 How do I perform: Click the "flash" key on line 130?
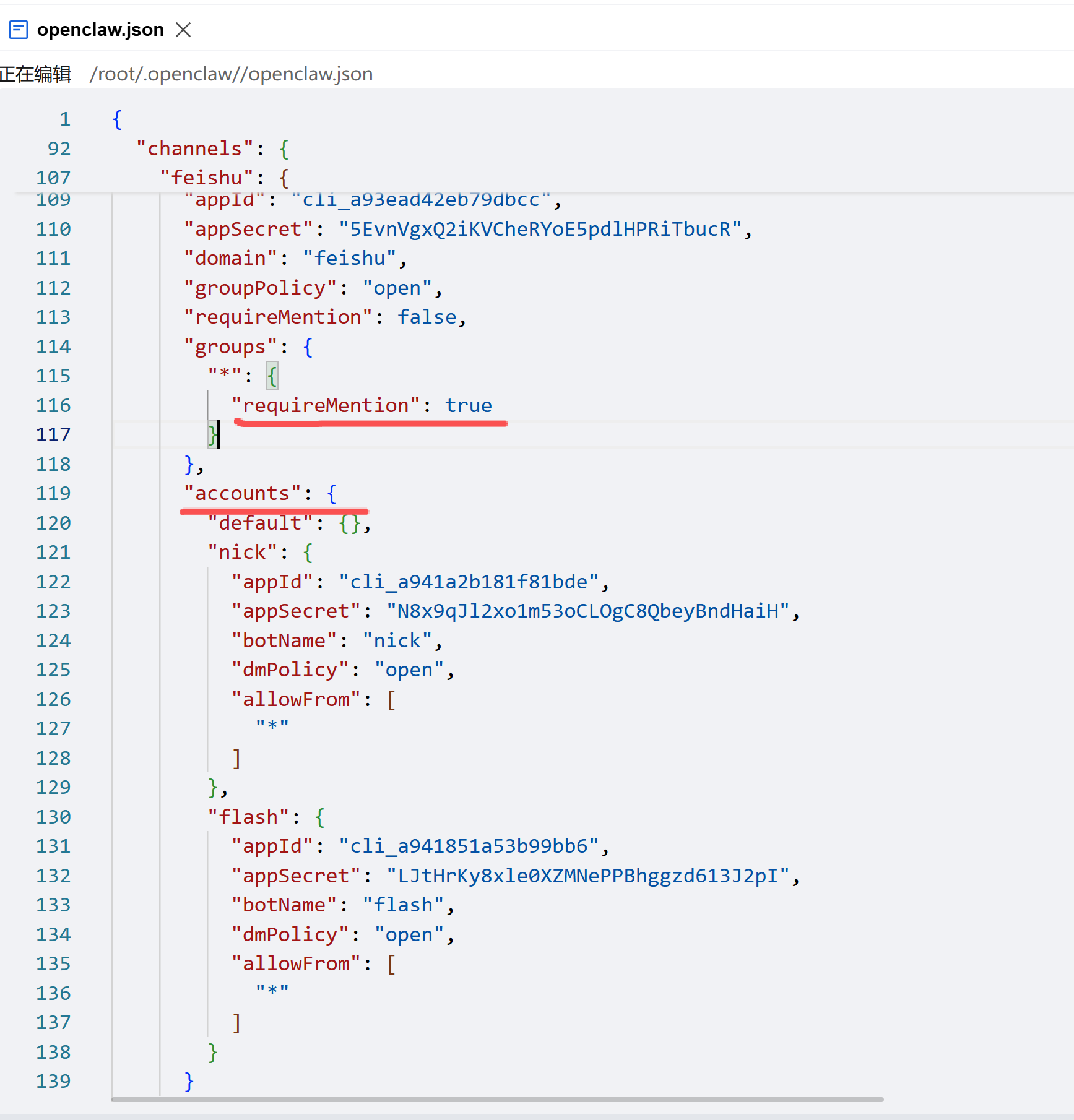[x=249, y=817]
